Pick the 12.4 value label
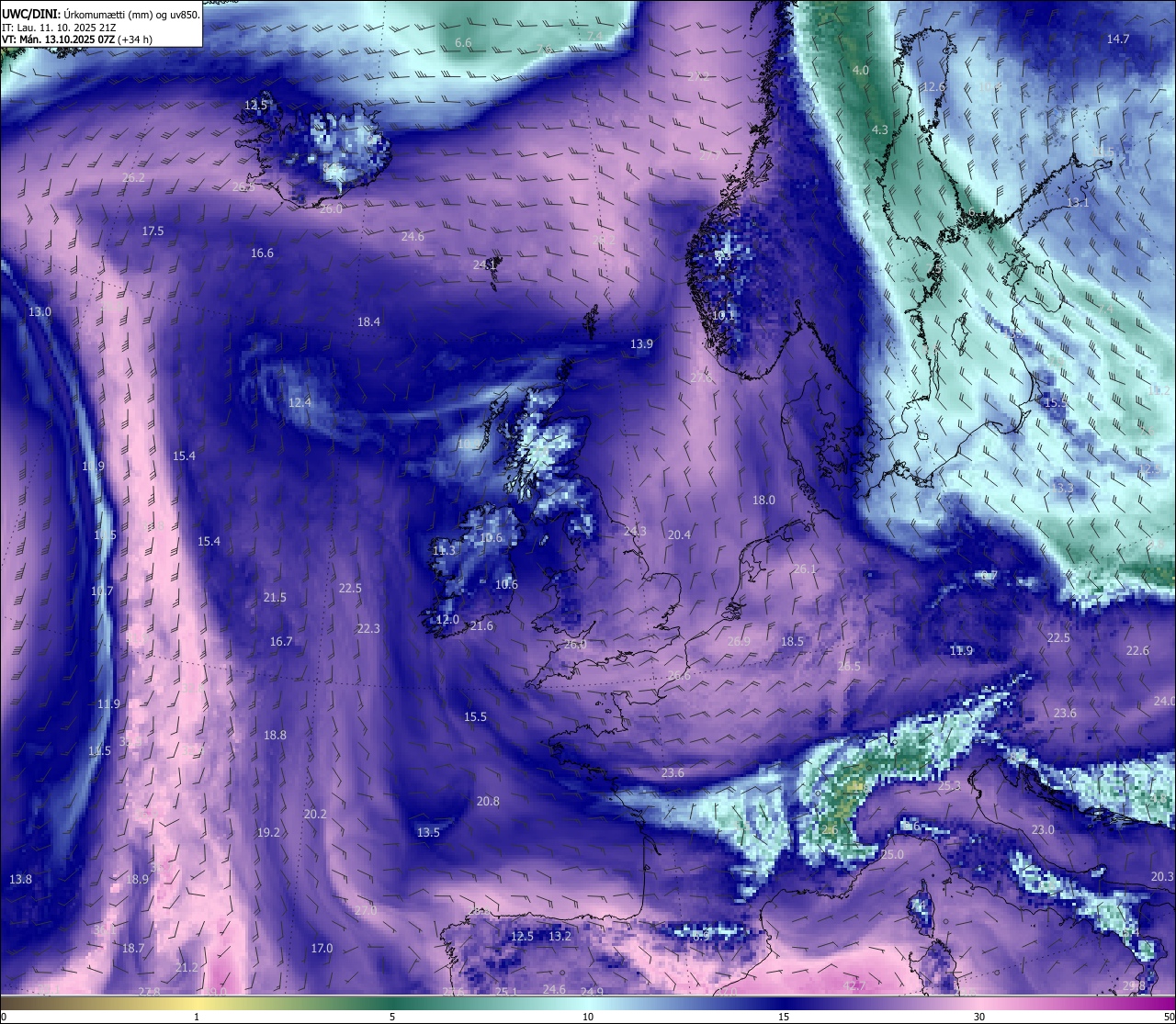The height and width of the screenshot is (1024, 1176). coord(300,402)
